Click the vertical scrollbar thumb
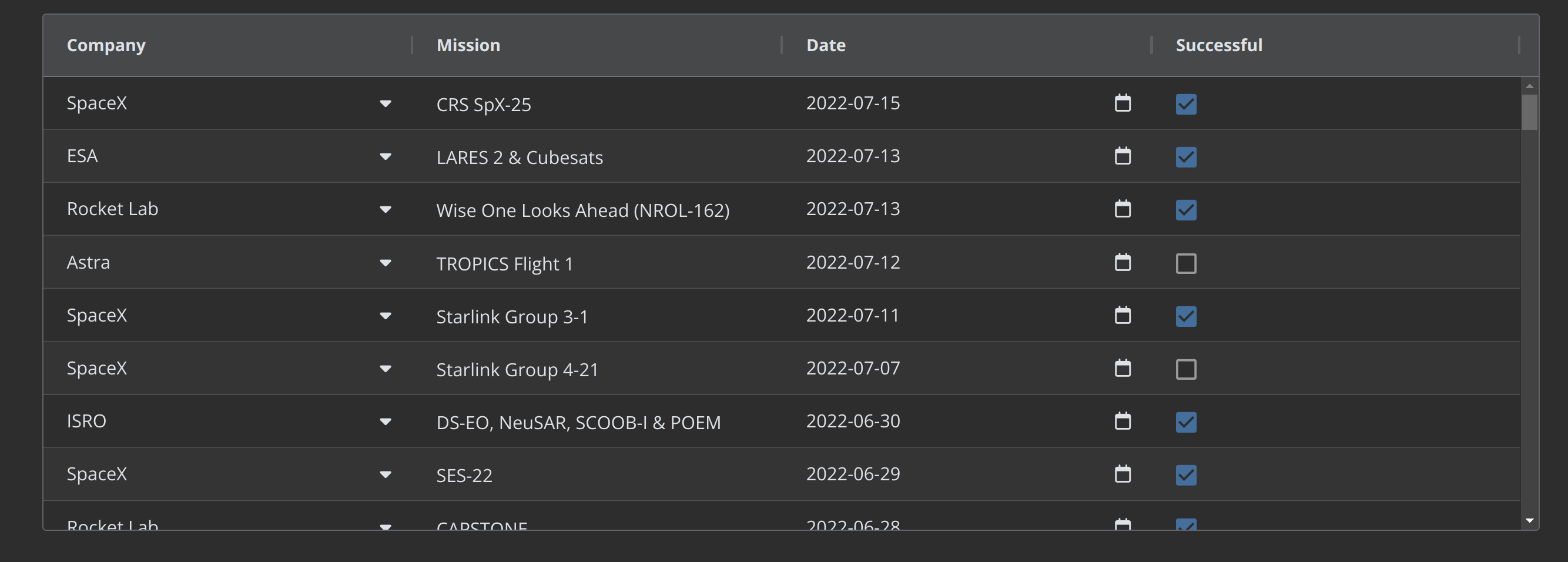This screenshot has height=562, width=1568. (x=1529, y=112)
